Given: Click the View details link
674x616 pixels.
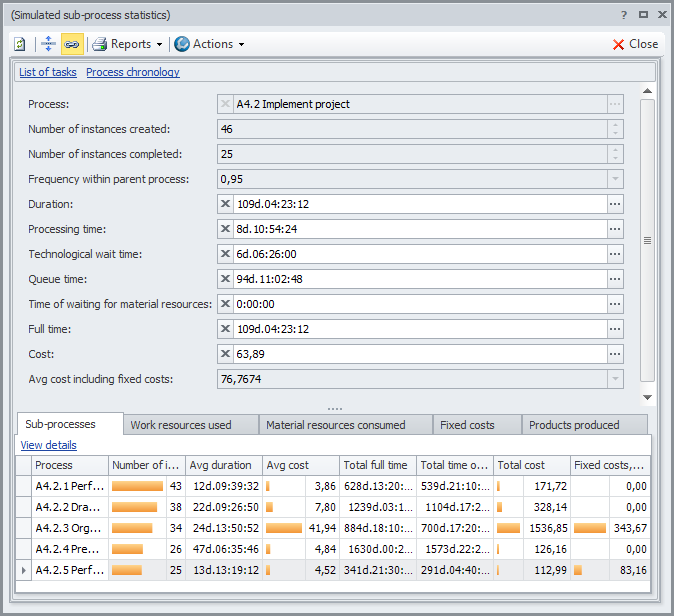Looking at the screenshot, I should (x=48, y=445).
